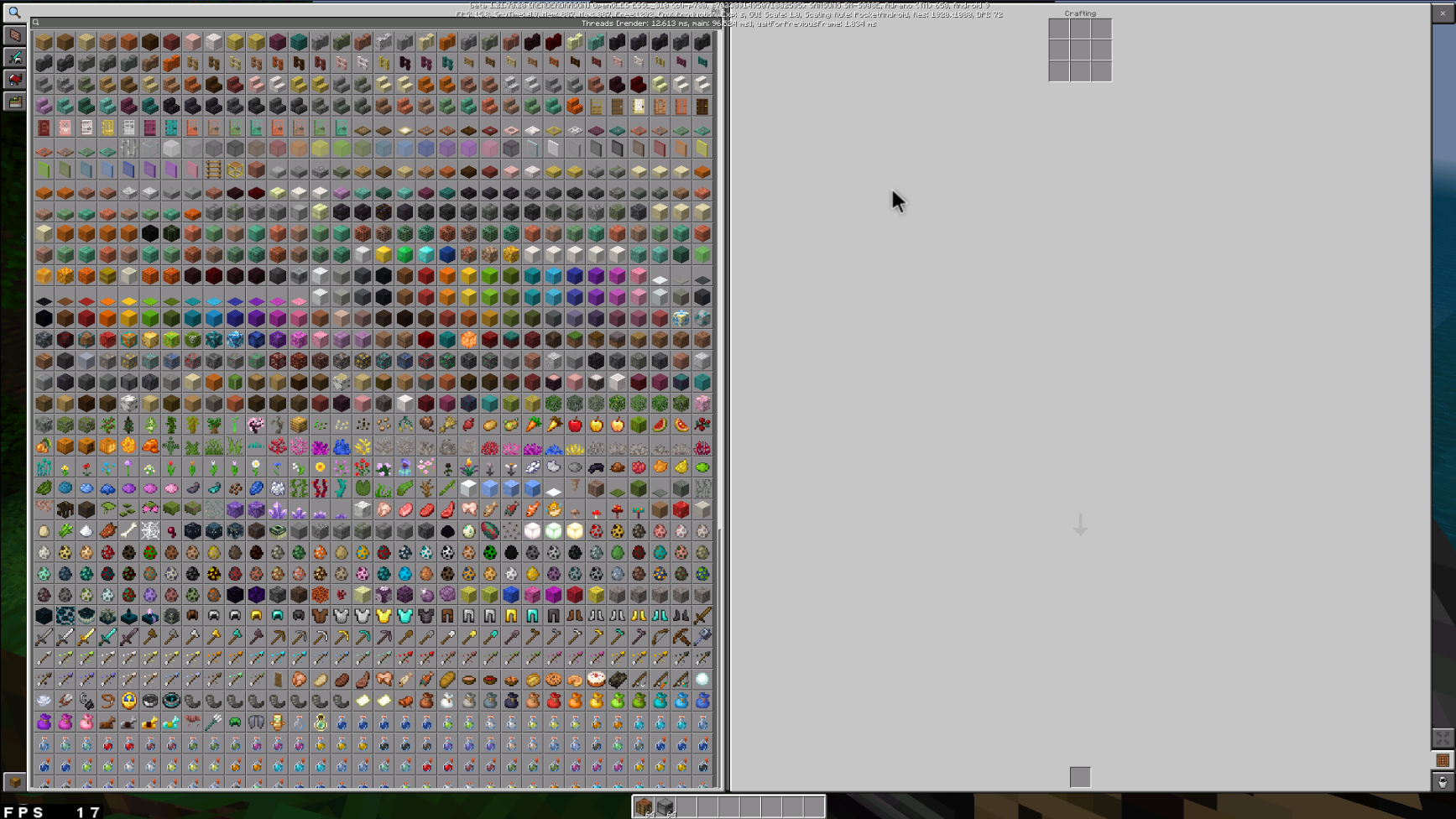The height and width of the screenshot is (819, 1456).
Task: Click the bottom-right crafting grid slot
Action: tap(1102, 71)
